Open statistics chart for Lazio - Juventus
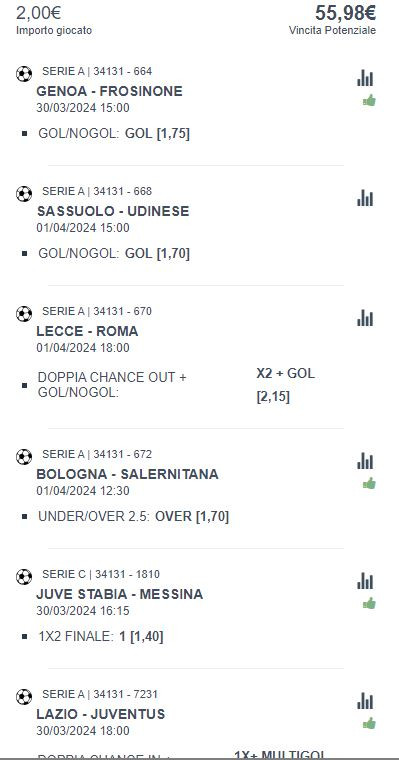This screenshot has width=399, height=760. click(x=365, y=701)
